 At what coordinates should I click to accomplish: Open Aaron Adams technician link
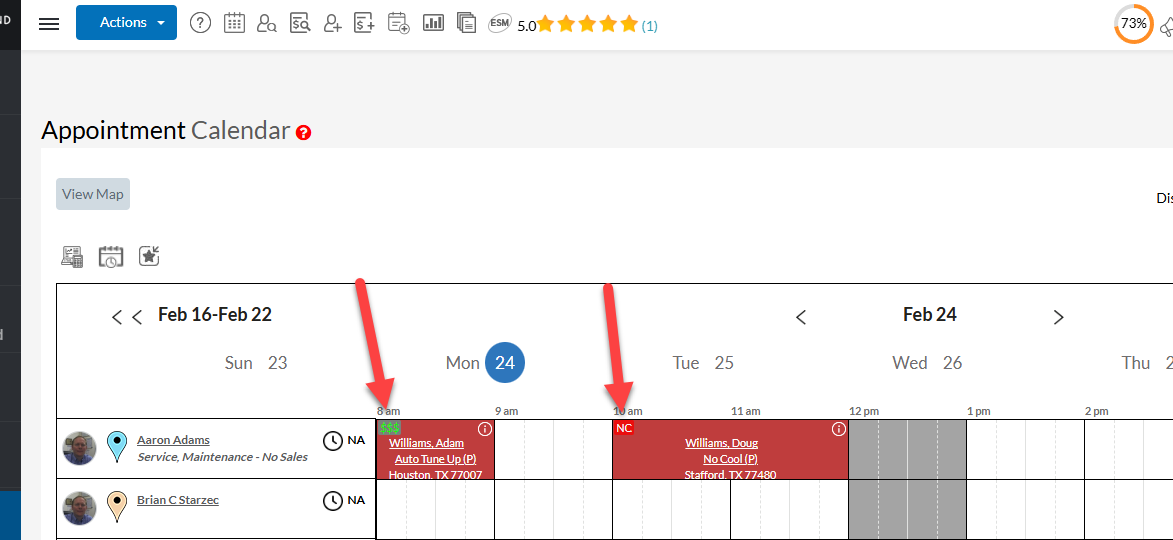[173, 440]
